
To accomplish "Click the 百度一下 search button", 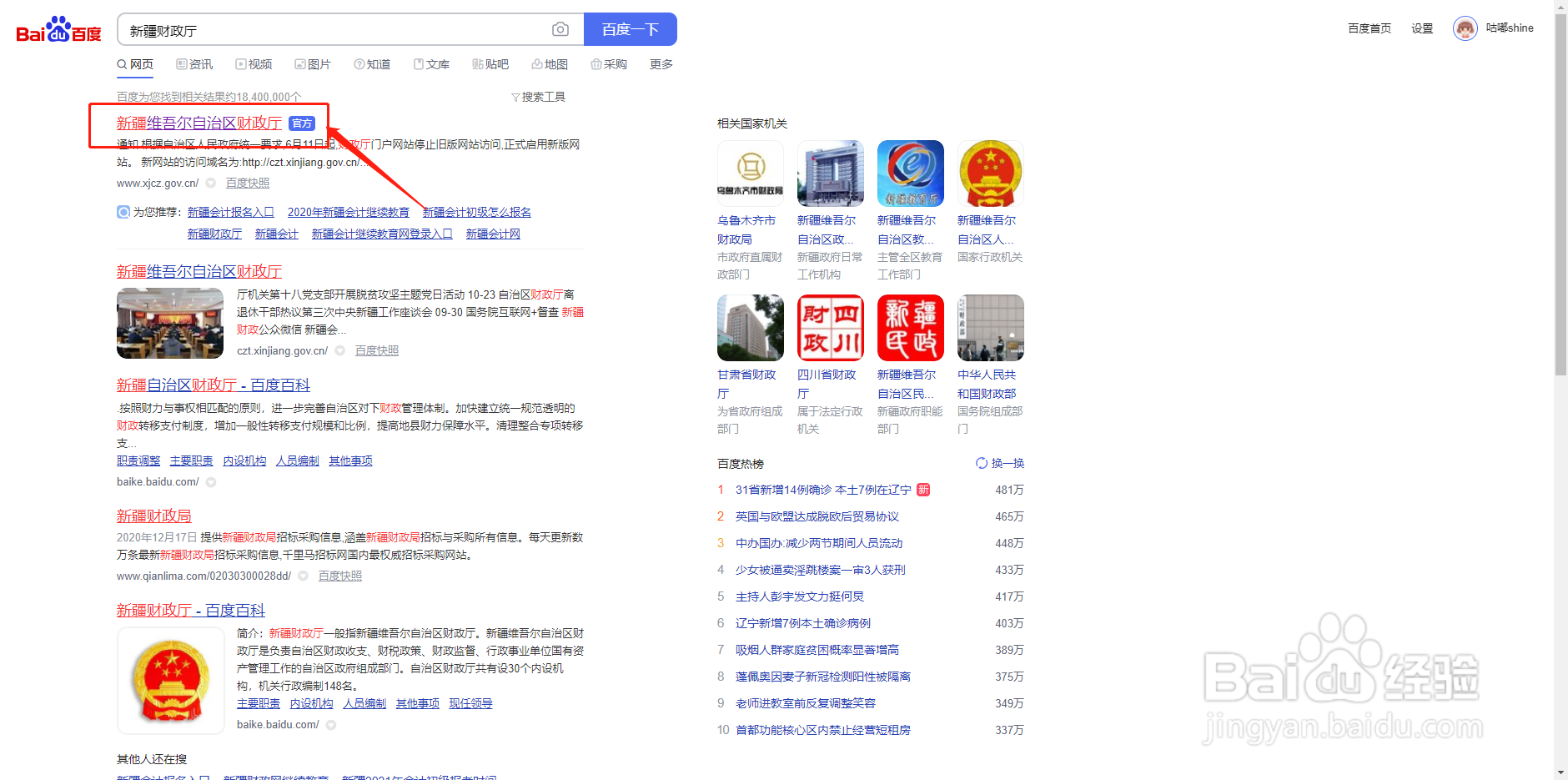I will [x=630, y=29].
